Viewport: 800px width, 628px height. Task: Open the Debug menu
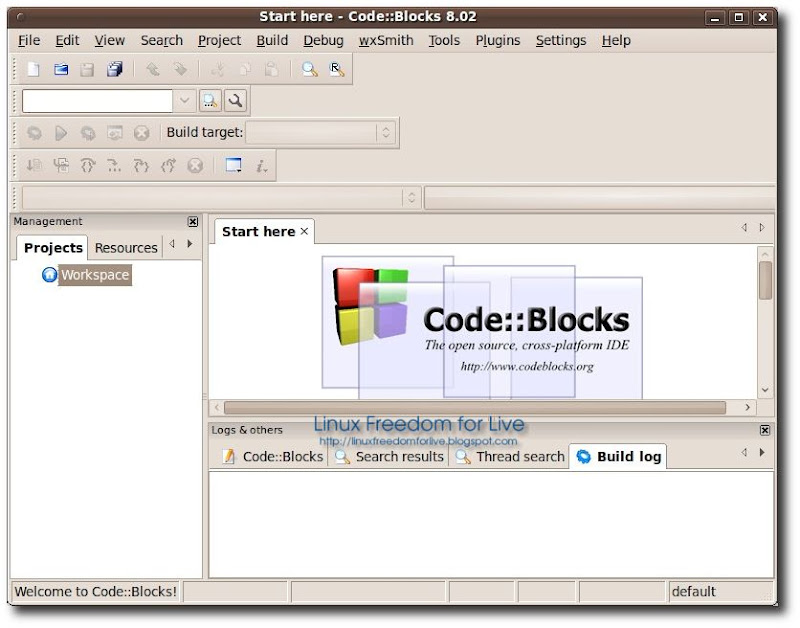tap(323, 40)
